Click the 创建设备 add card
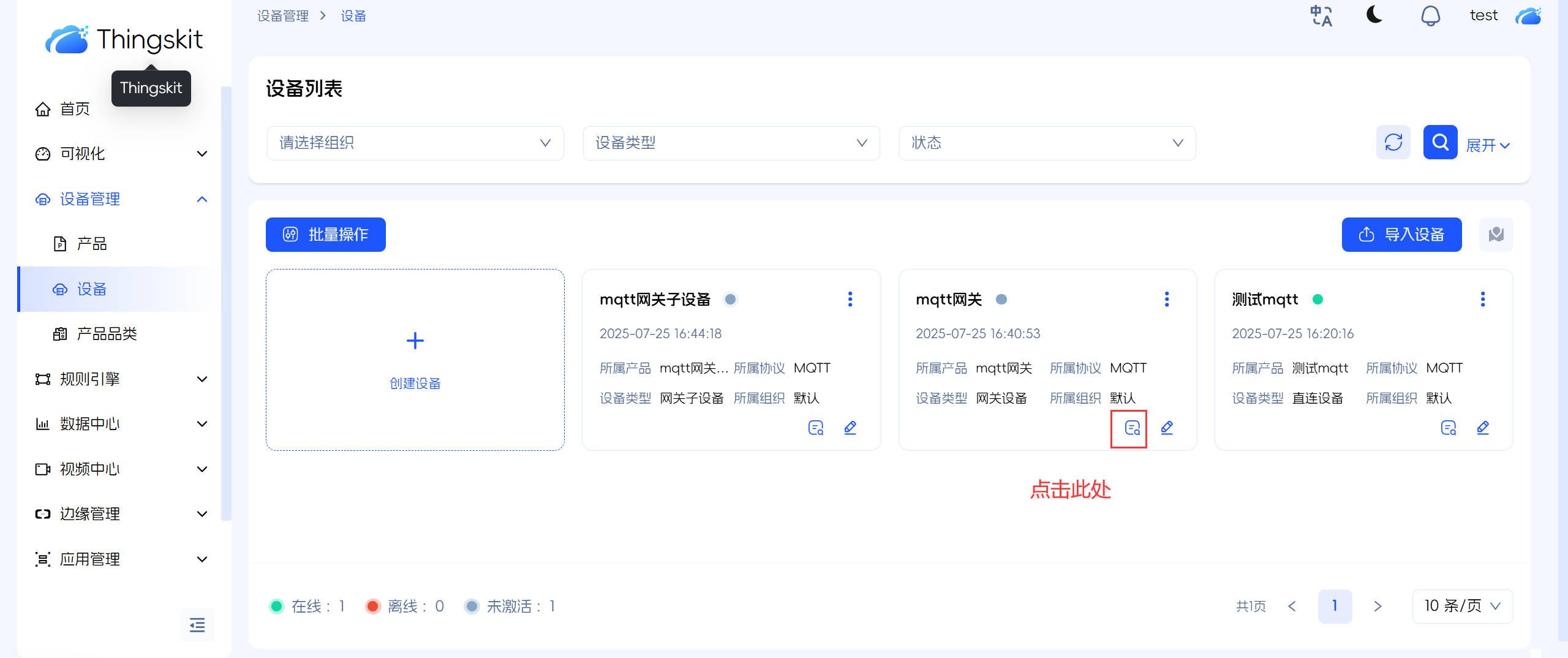The height and width of the screenshot is (658, 1568). (415, 360)
